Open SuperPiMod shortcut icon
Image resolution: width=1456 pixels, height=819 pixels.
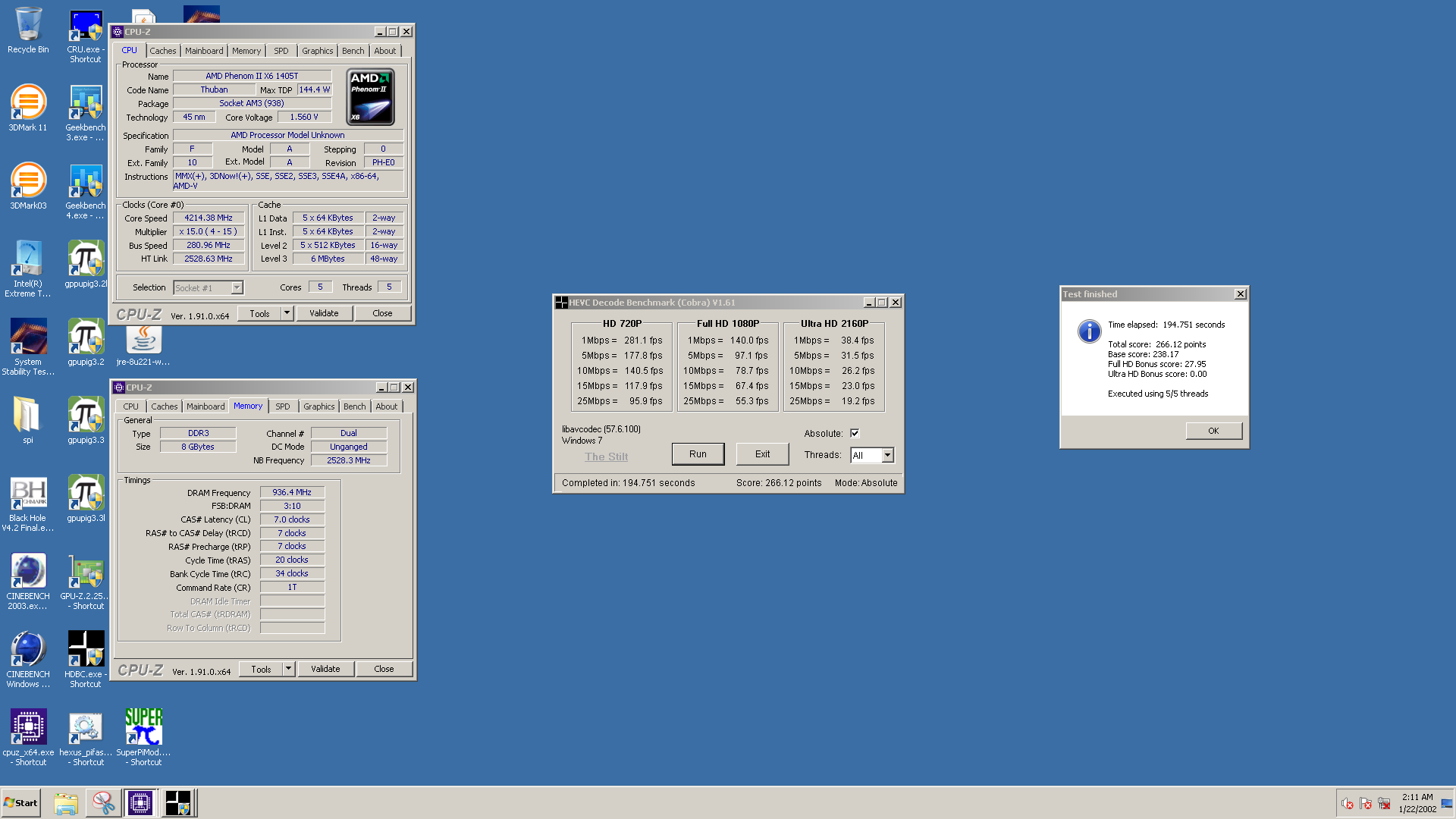143,737
